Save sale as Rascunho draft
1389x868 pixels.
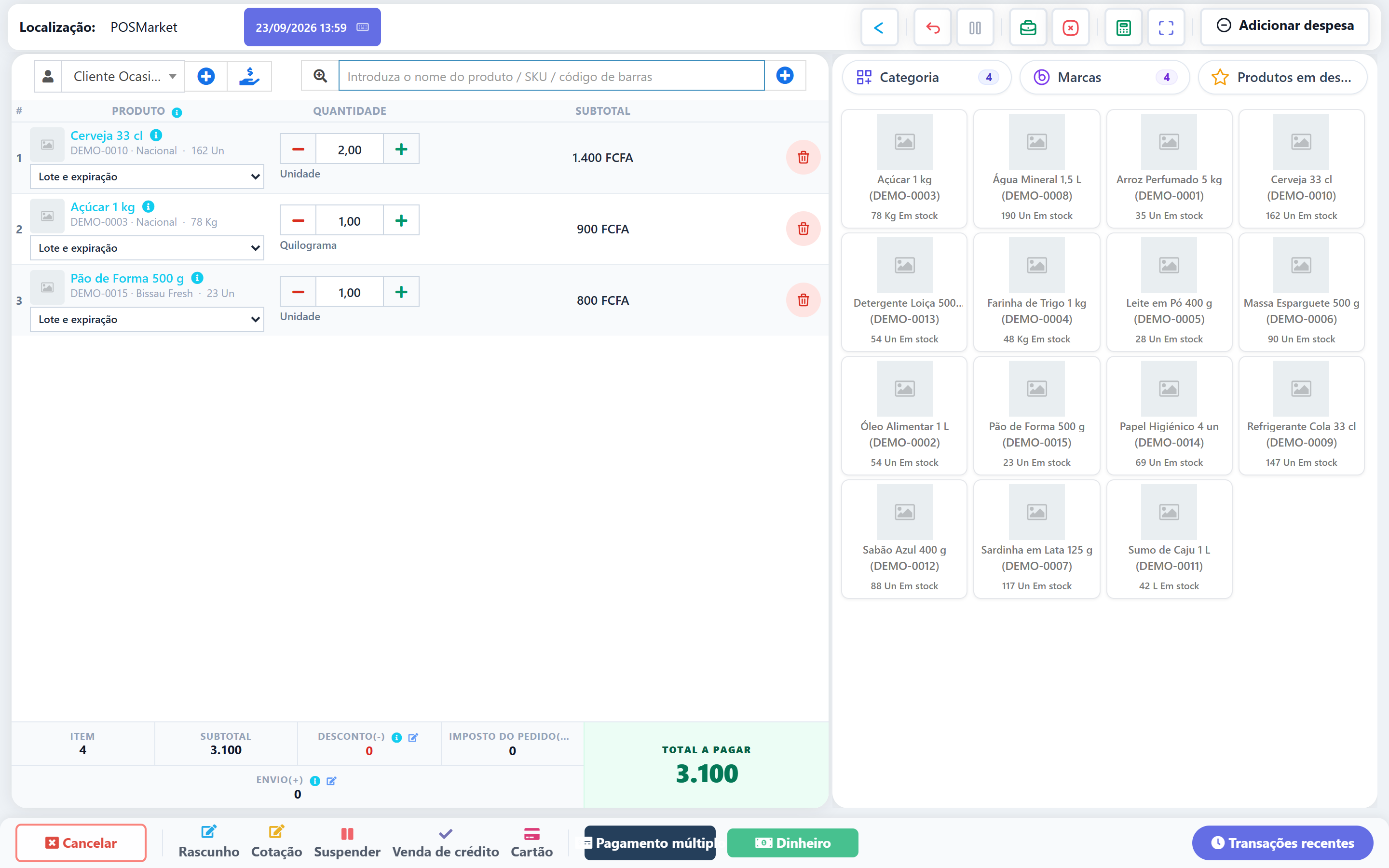click(x=209, y=842)
